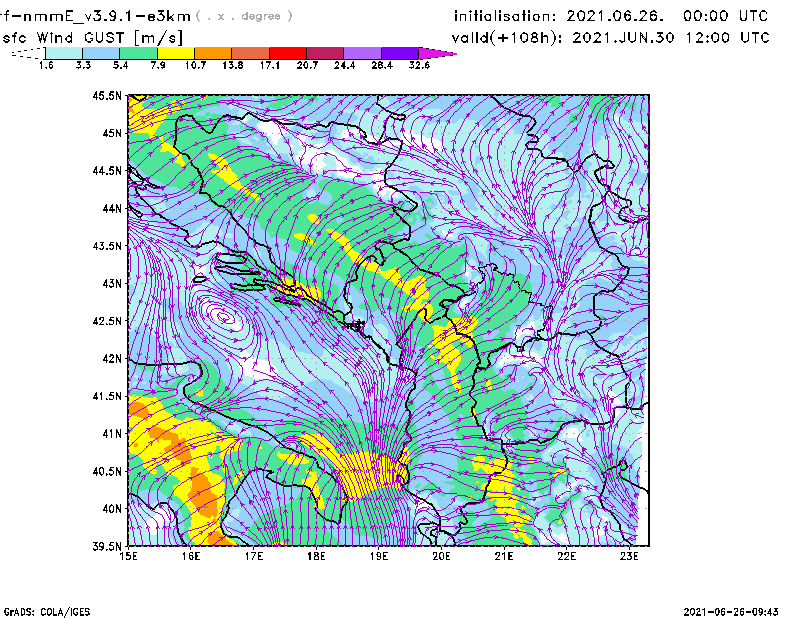The width and height of the screenshot is (800, 618).
Task: Click the 'GrADS: COLA/IGES' credit
Action: click(x=47, y=612)
